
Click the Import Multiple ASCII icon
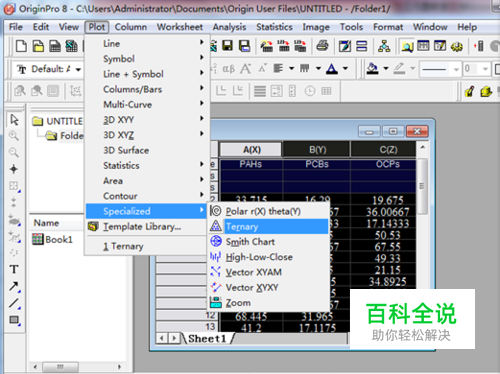coord(300,46)
